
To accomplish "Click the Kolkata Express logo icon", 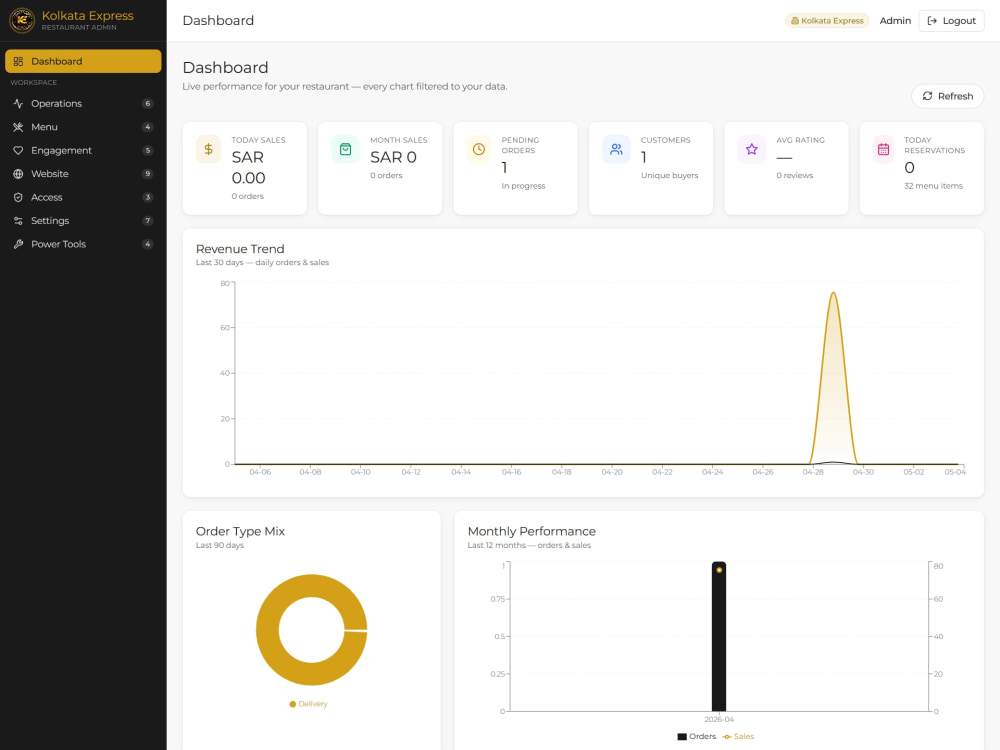I will (22, 20).
